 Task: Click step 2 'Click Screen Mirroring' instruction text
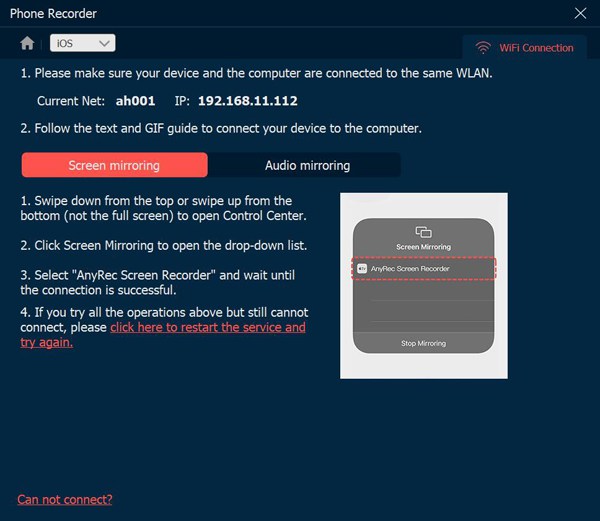coord(164,245)
